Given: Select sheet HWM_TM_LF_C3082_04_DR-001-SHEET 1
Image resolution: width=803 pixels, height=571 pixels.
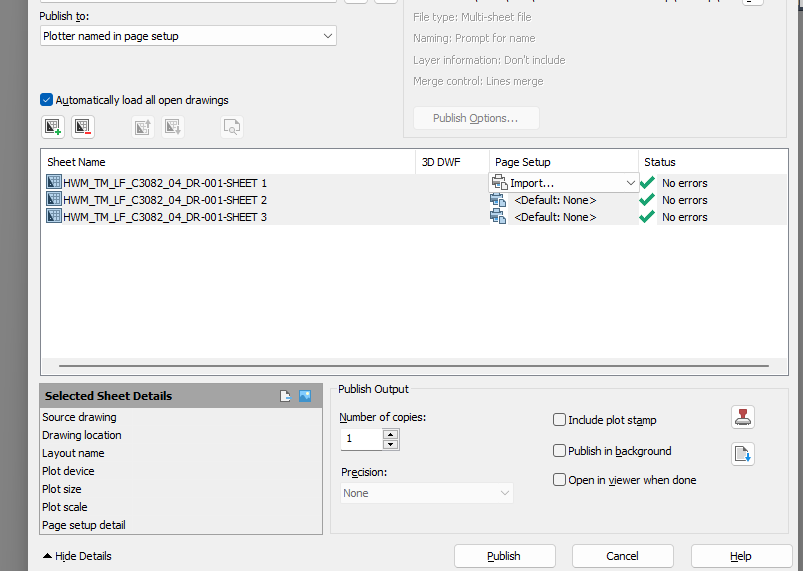Looking at the screenshot, I should pos(165,183).
